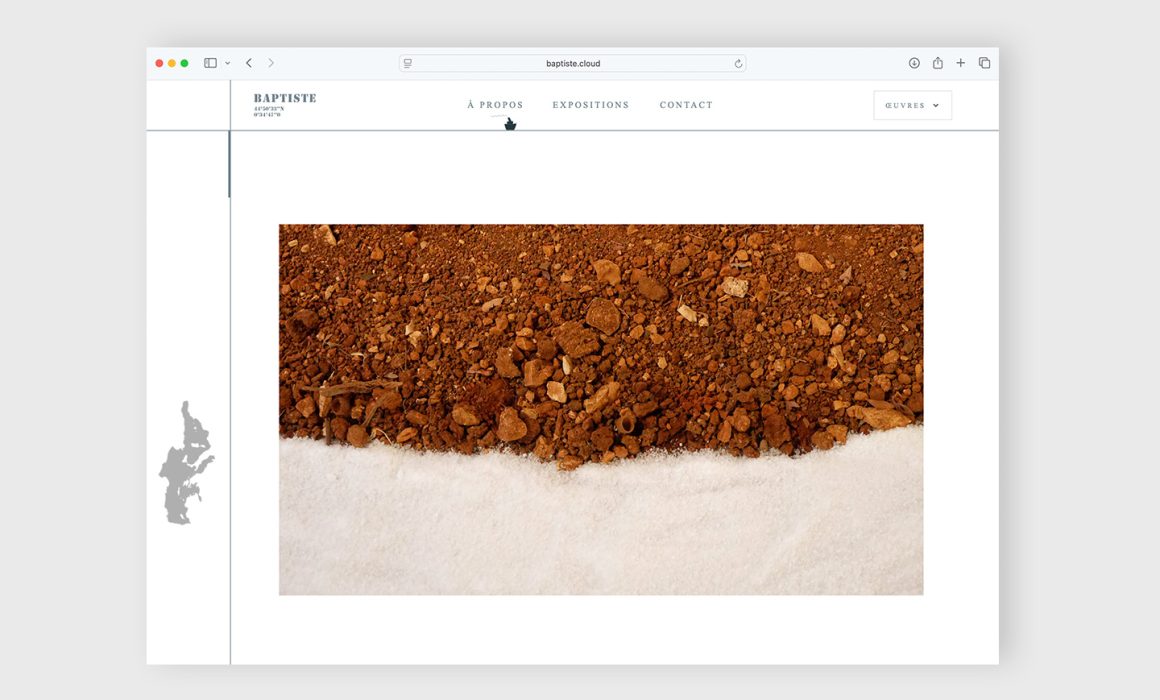Click the red earth and salt image
The width and height of the screenshot is (1160, 700).
(x=600, y=409)
